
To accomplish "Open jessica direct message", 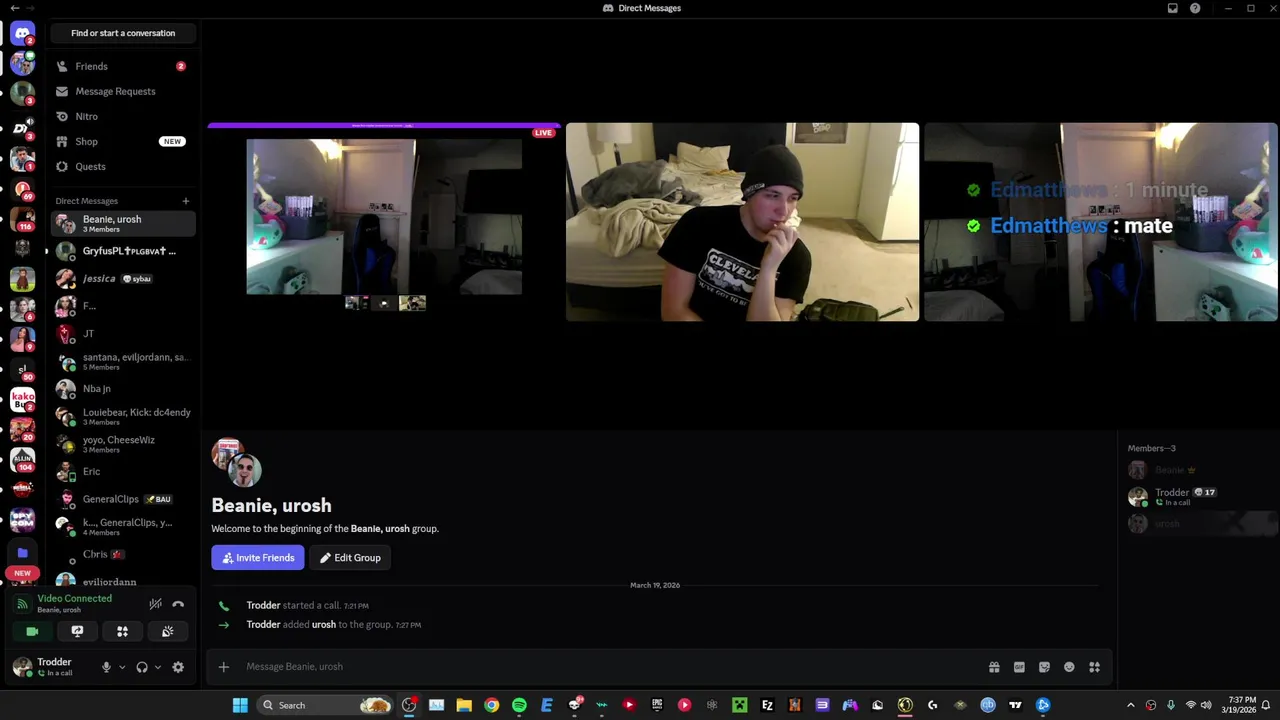I will pyautogui.click(x=123, y=278).
